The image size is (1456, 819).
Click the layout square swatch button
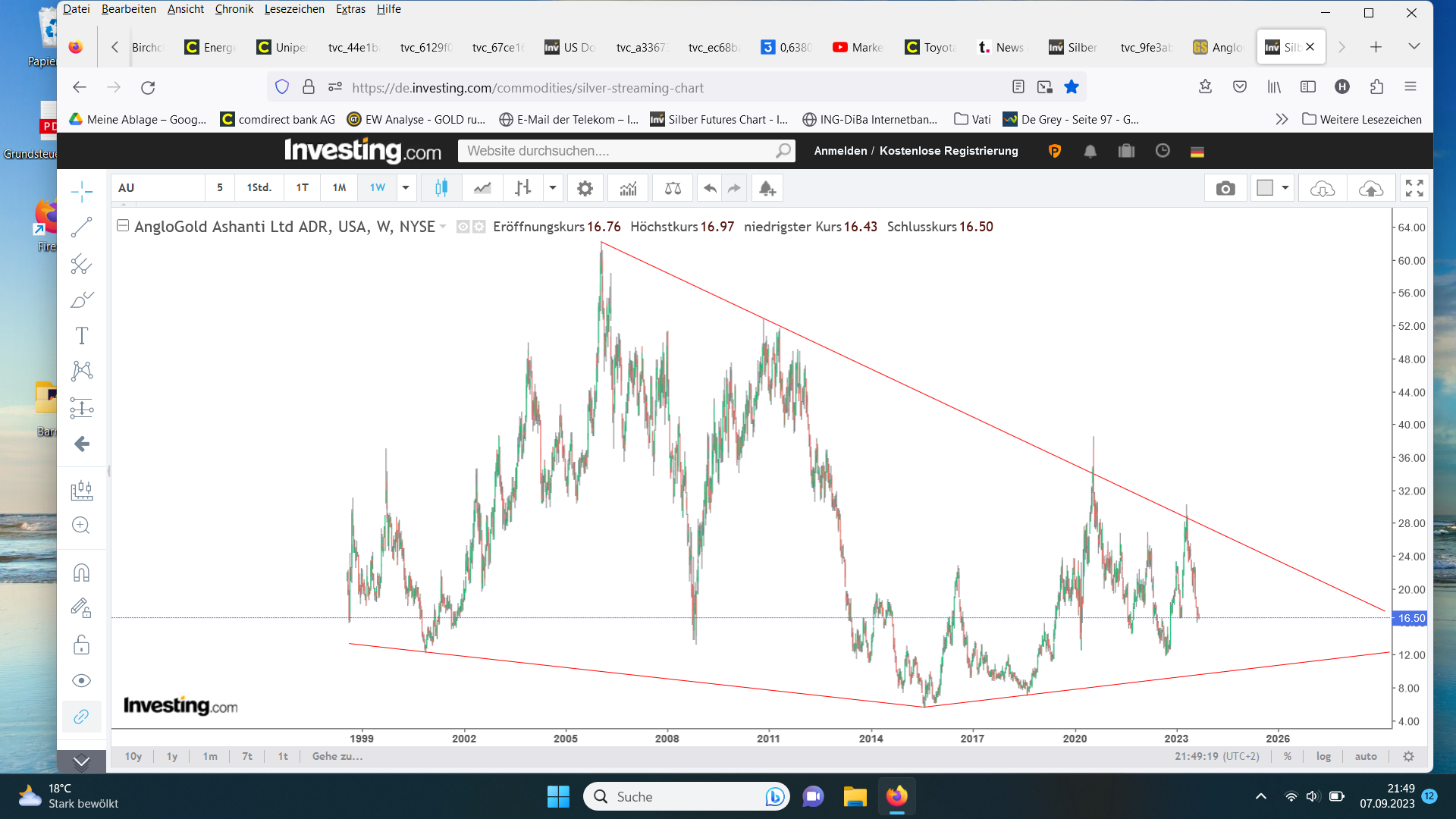(1265, 188)
